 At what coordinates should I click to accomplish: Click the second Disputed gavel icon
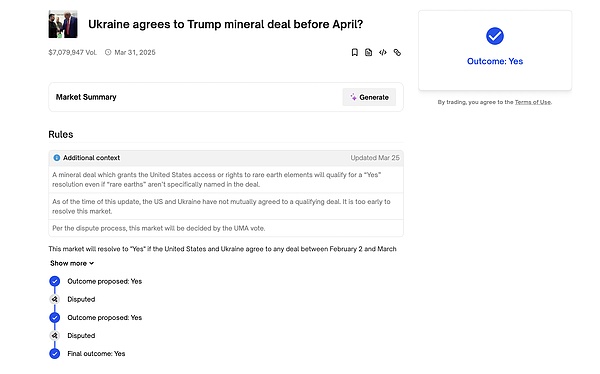(55, 336)
